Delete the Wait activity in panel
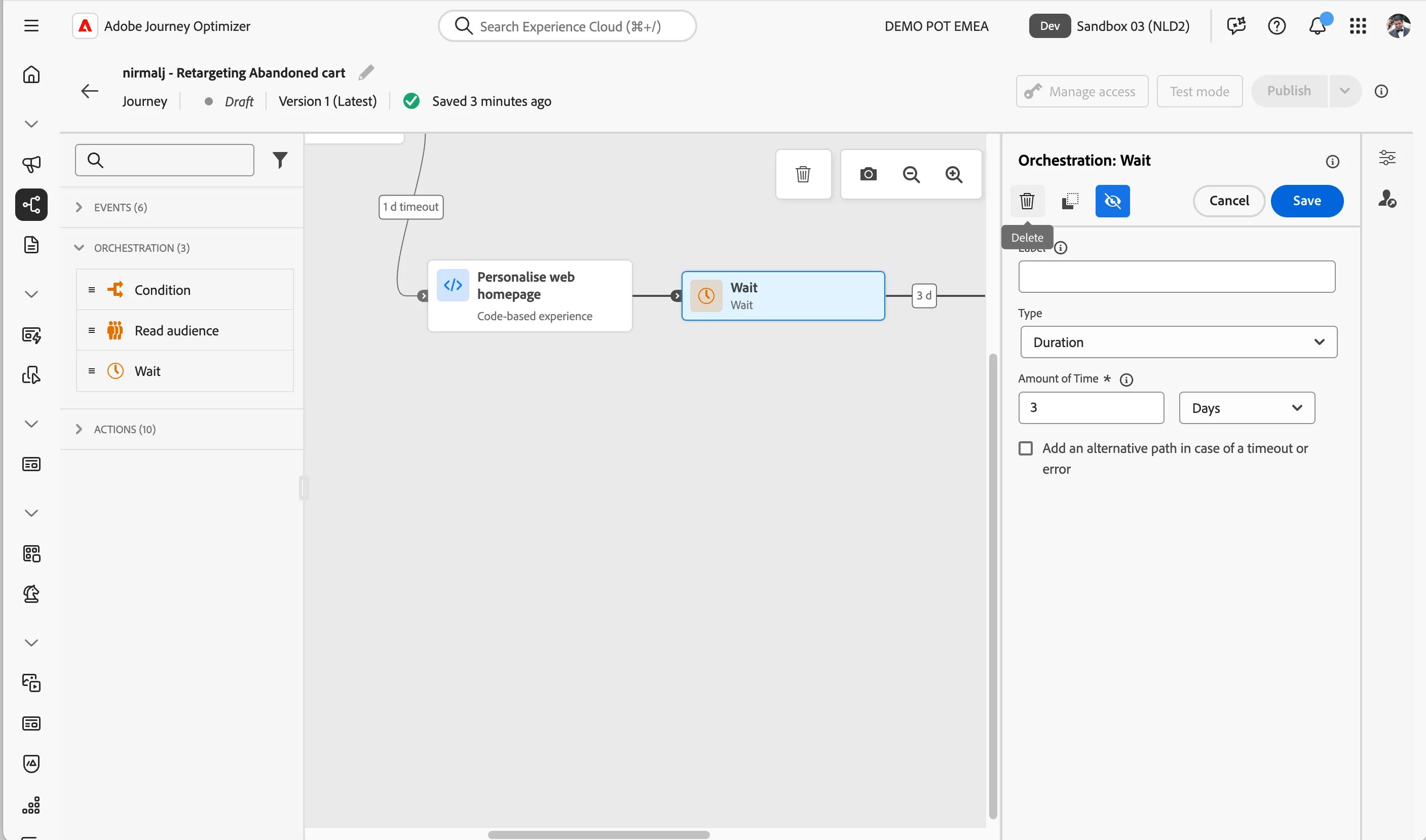 [x=1027, y=201]
